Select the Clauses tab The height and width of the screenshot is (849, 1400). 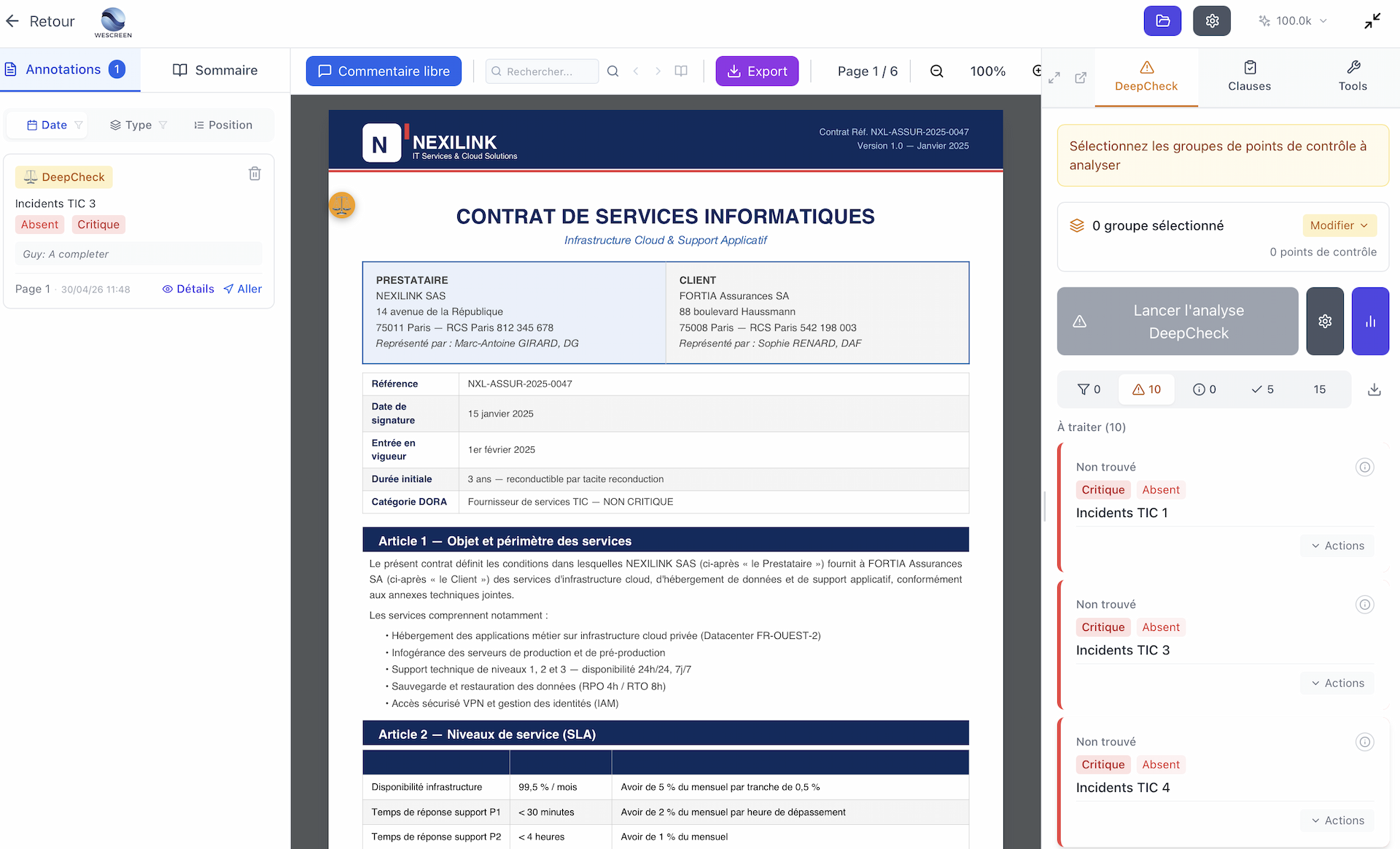[1249, 77]
